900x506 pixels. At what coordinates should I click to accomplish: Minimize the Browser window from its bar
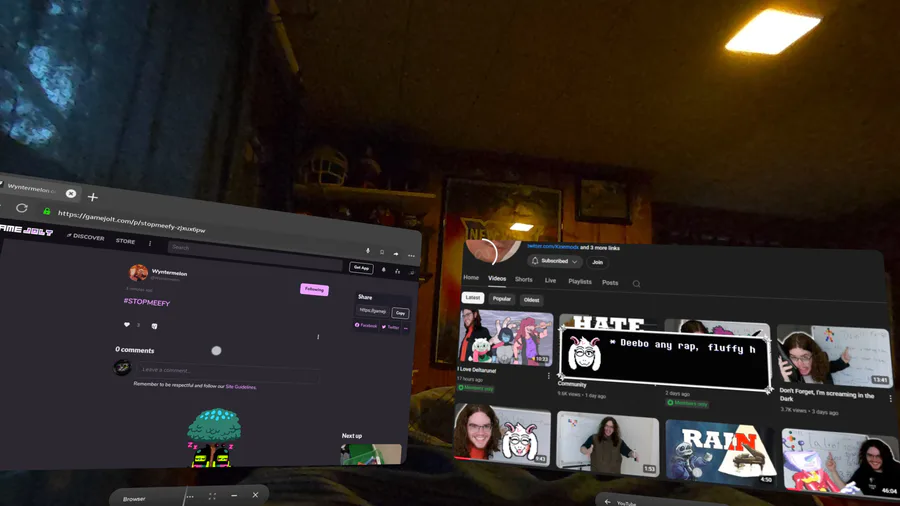[x=234, y=495]
